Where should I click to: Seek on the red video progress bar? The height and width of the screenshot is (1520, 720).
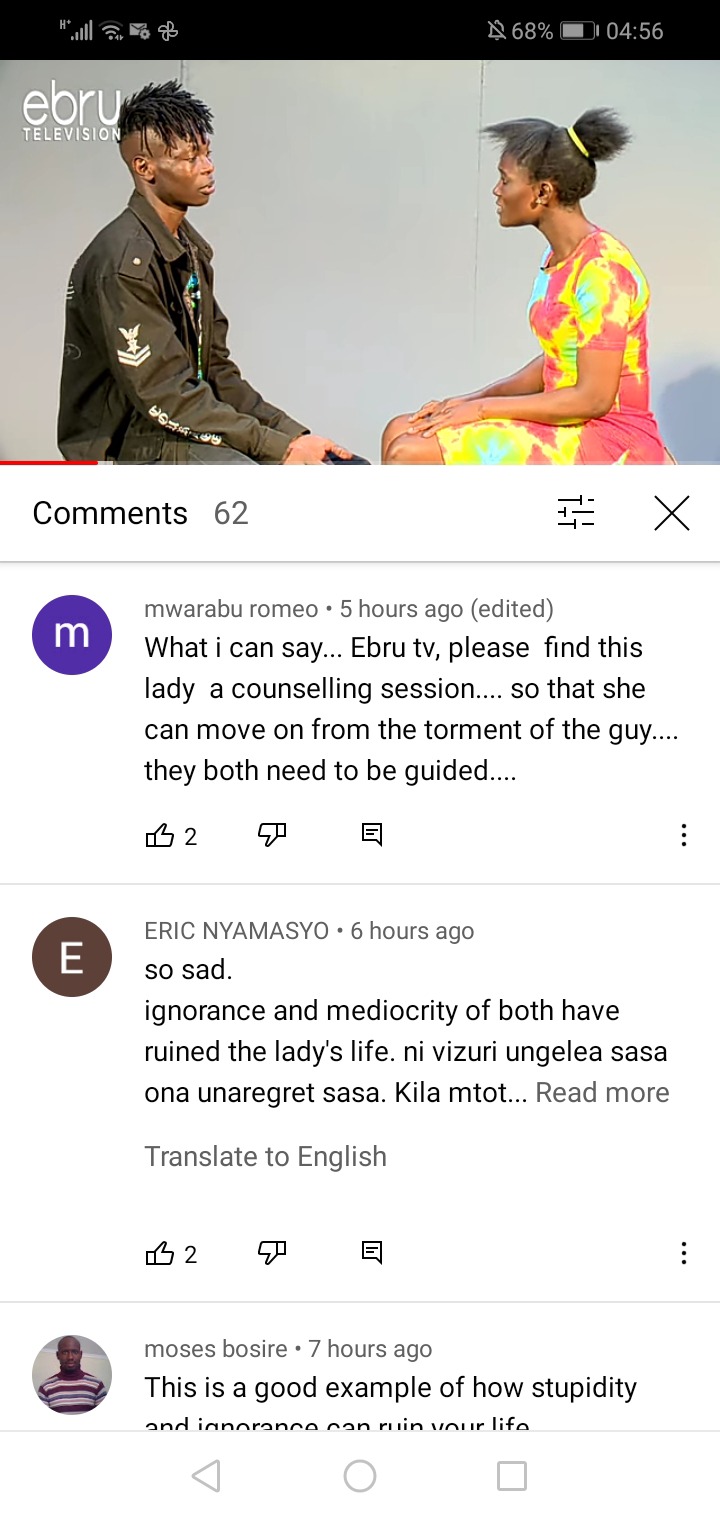coord(360,463)
